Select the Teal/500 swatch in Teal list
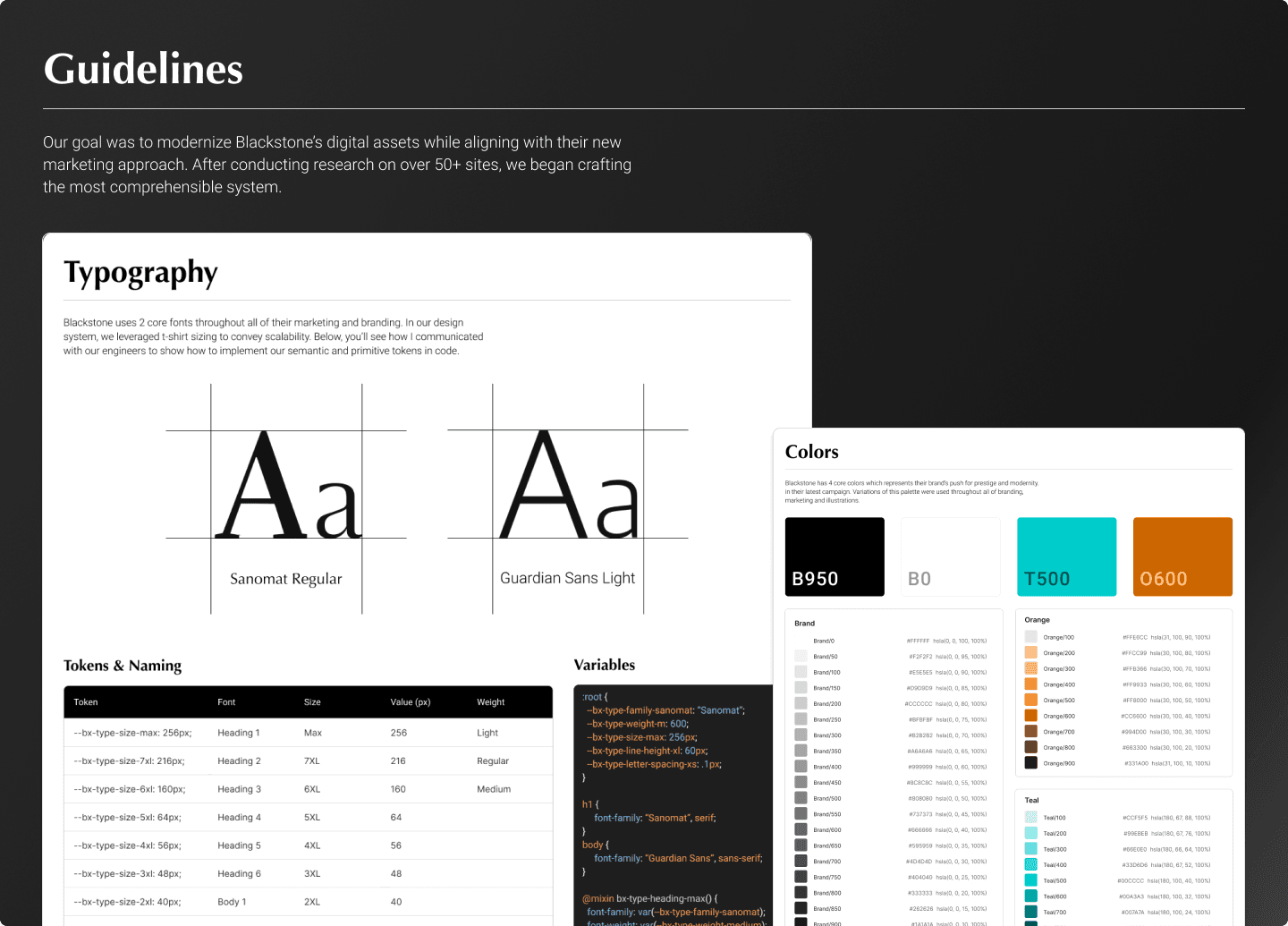1288x926 pixels. (1030, 880)
